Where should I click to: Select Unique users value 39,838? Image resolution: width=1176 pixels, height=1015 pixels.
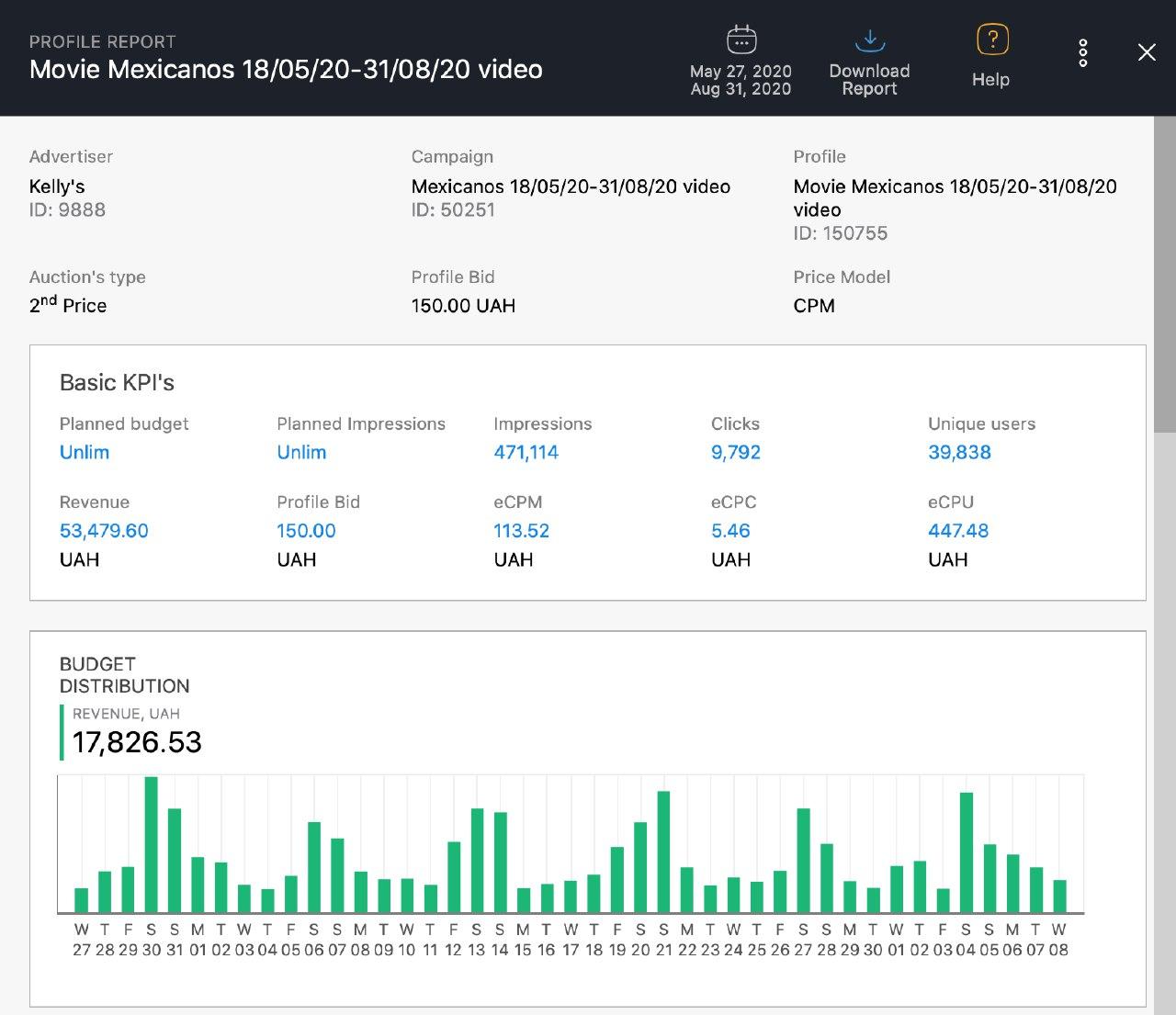[x=959, y=452]
